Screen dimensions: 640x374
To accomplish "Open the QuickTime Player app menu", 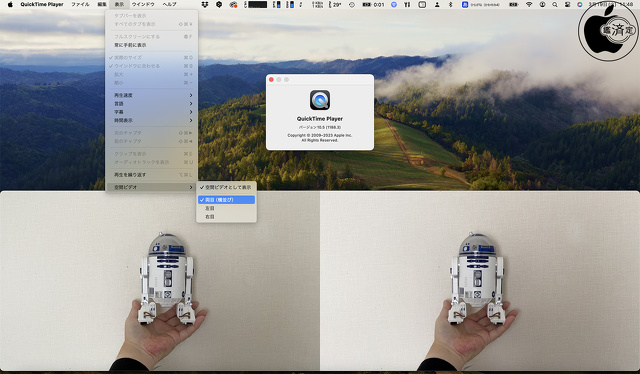I will pos(42,4).
